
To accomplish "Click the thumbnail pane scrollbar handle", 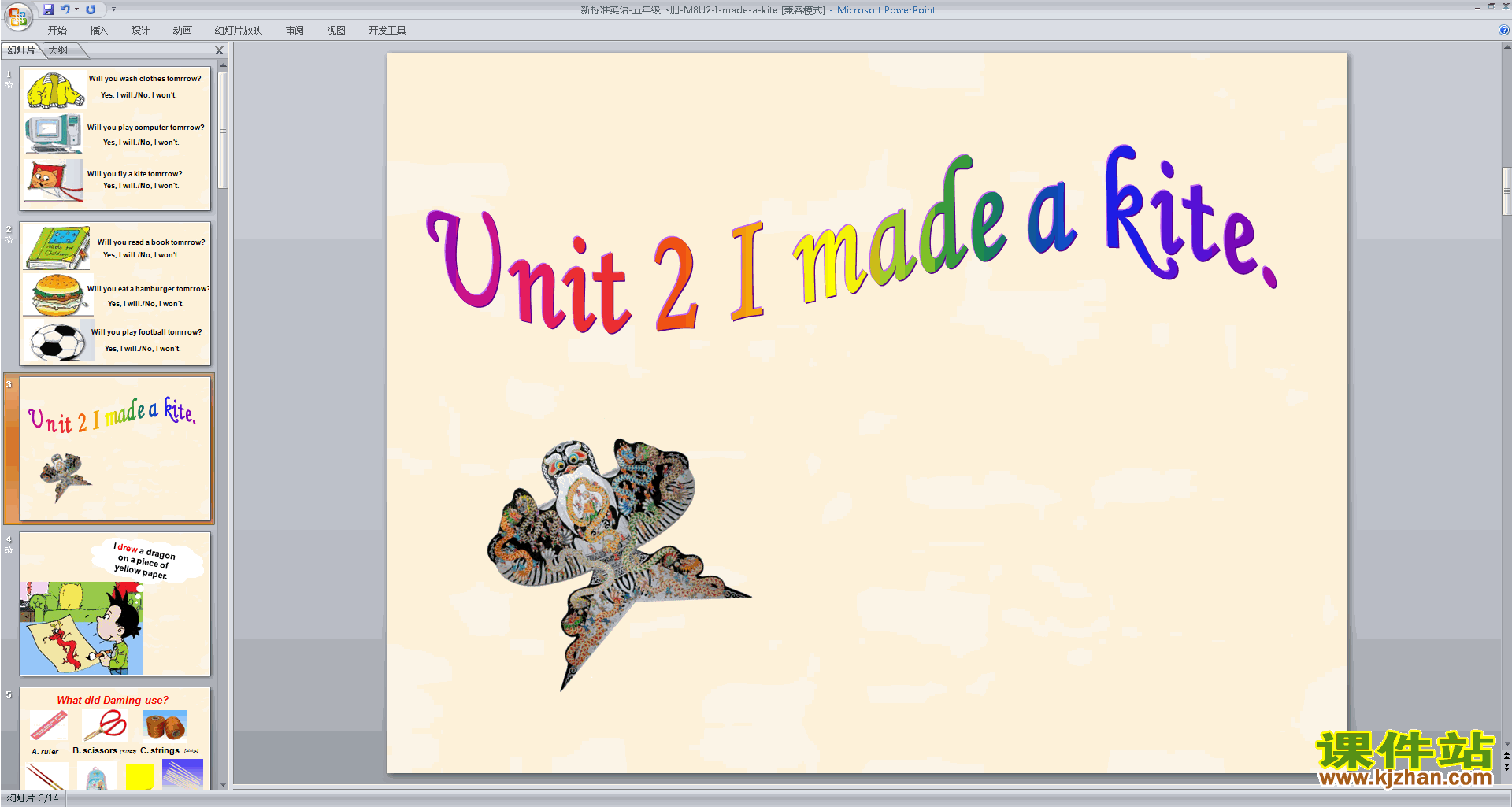I will click(x=223, y=130).
